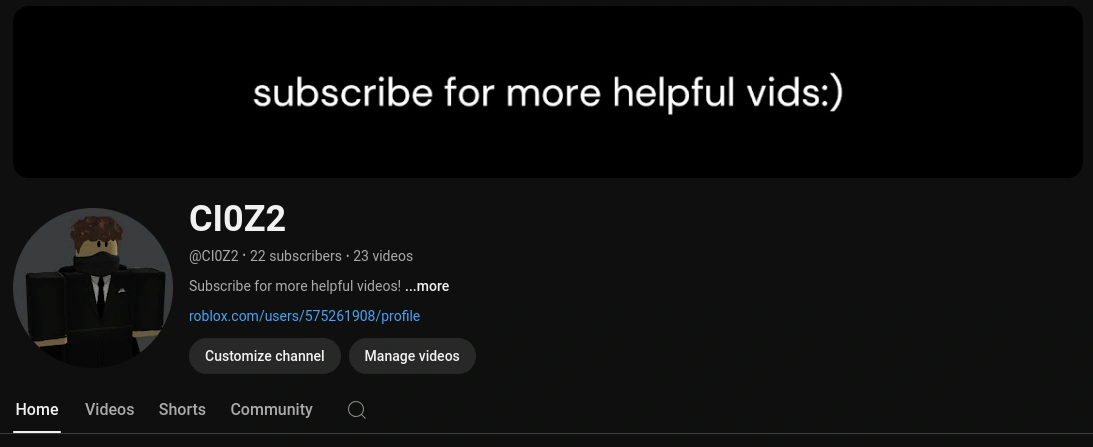Screen dimensions: 1093x447
Task: Go to the Shorts tab
Action: click(182, 409)
